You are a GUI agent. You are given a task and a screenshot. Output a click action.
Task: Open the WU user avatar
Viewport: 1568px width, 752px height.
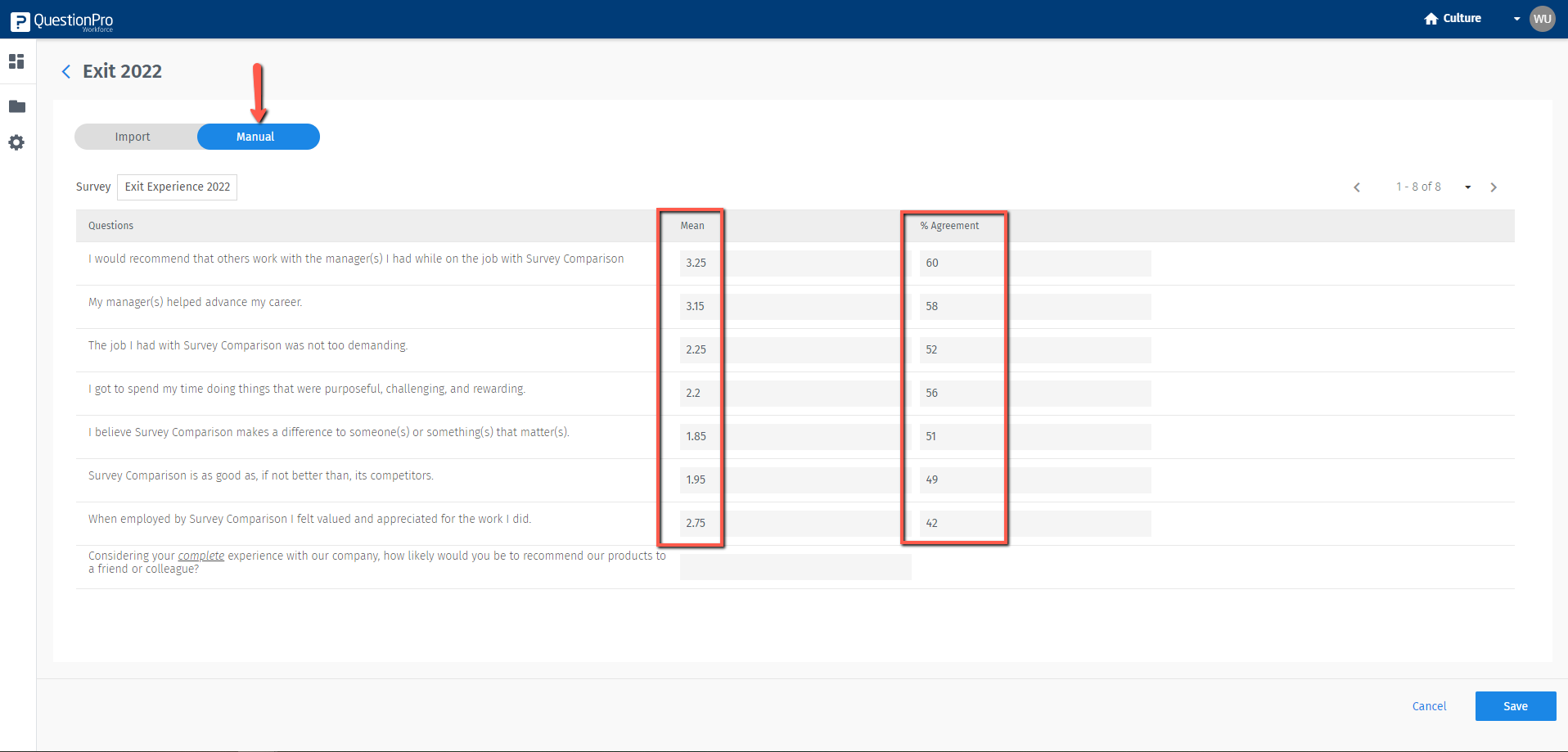[x=1542, y=18]
